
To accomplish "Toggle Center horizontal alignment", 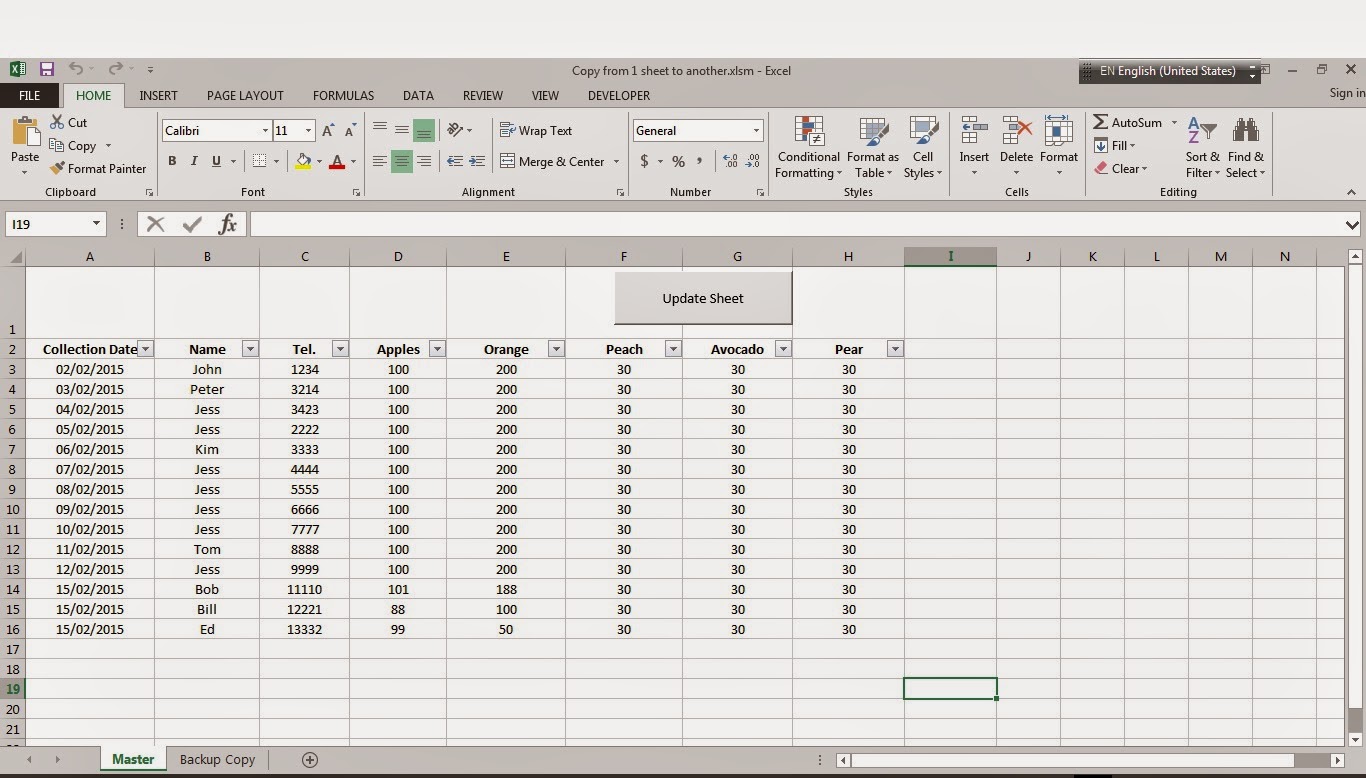I will pyautogui.click(x=401, y=161).
